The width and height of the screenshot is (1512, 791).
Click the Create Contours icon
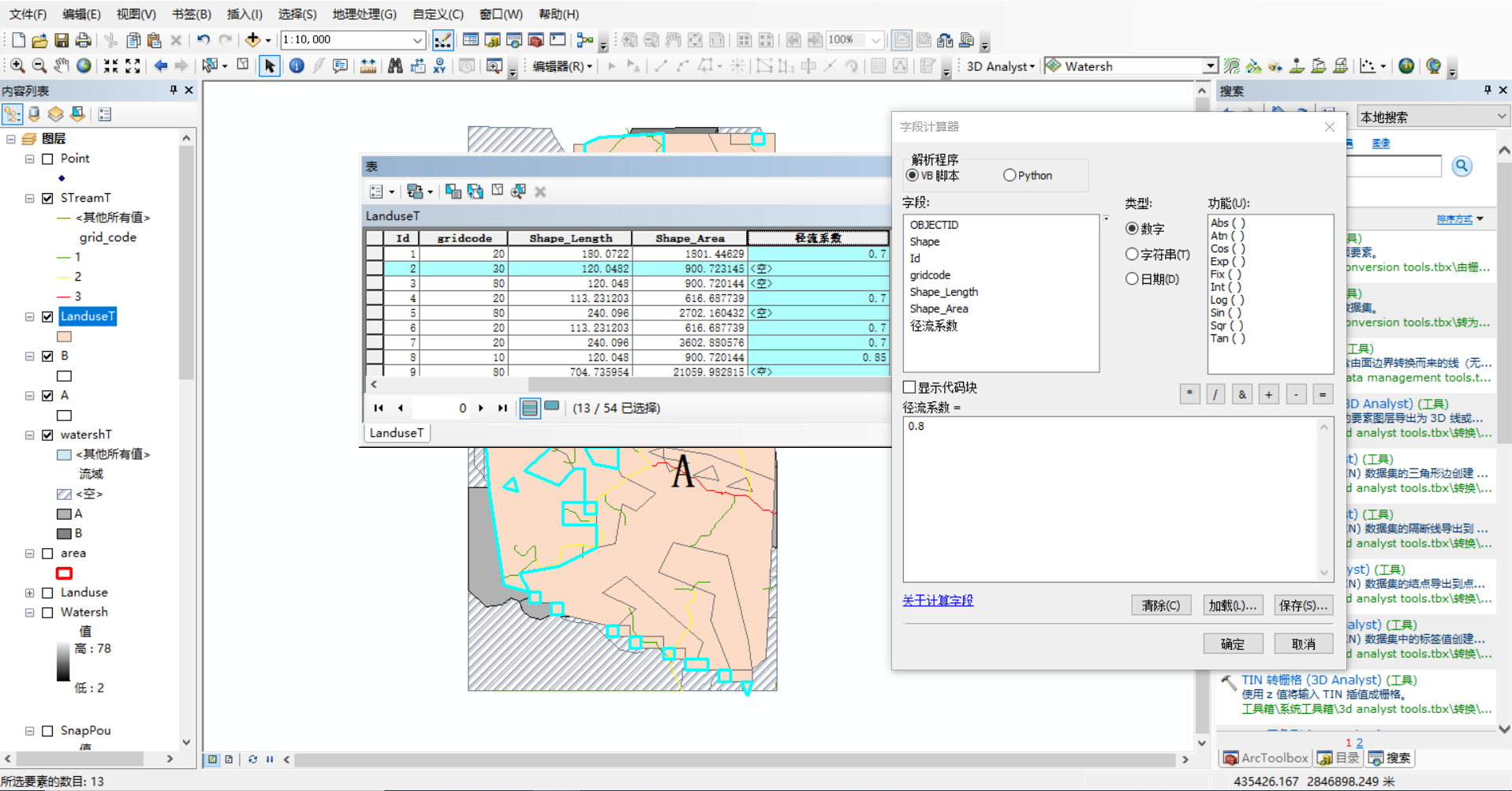coord(1231,66)
